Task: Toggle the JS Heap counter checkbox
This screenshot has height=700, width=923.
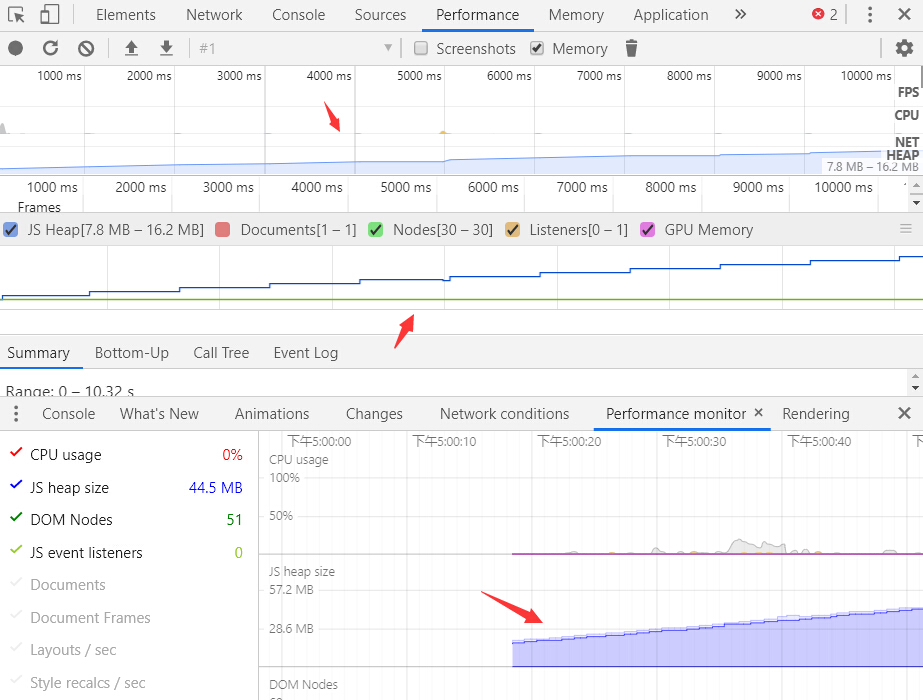Action: [x=11, y=230]
